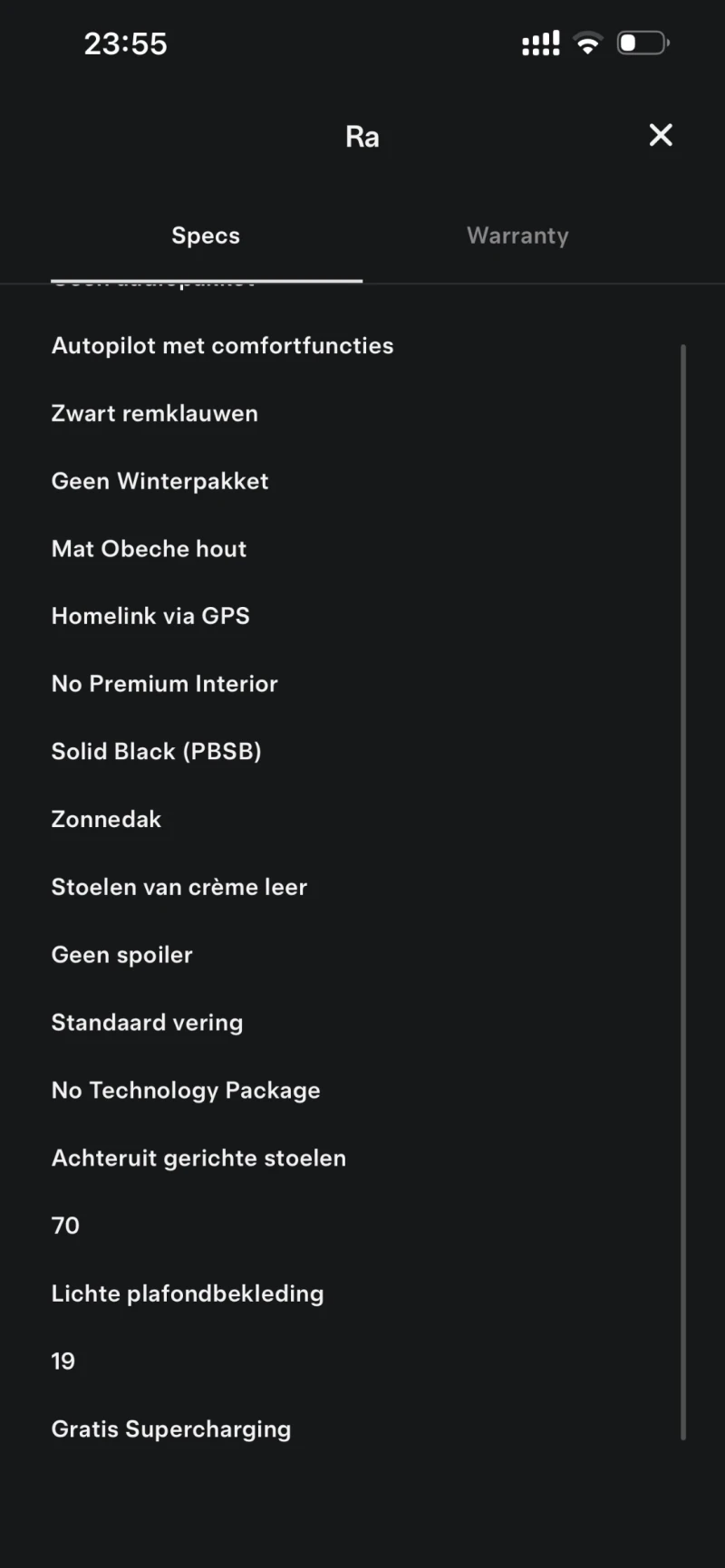
Task: Tap 'Achteruit gerichte stoelen' spec item
Action: (198, 1158)
